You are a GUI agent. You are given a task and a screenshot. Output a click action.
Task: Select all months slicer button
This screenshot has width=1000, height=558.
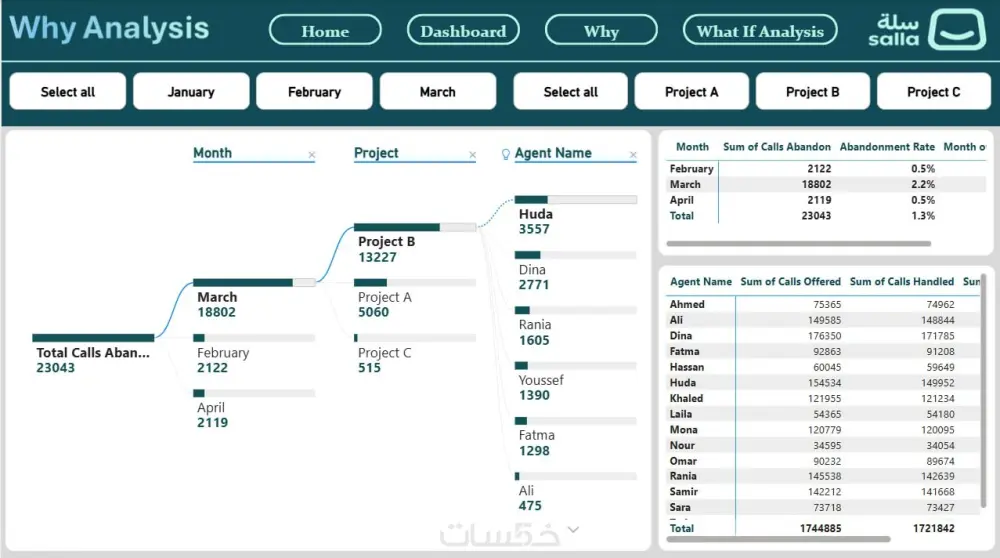[68, 91]
